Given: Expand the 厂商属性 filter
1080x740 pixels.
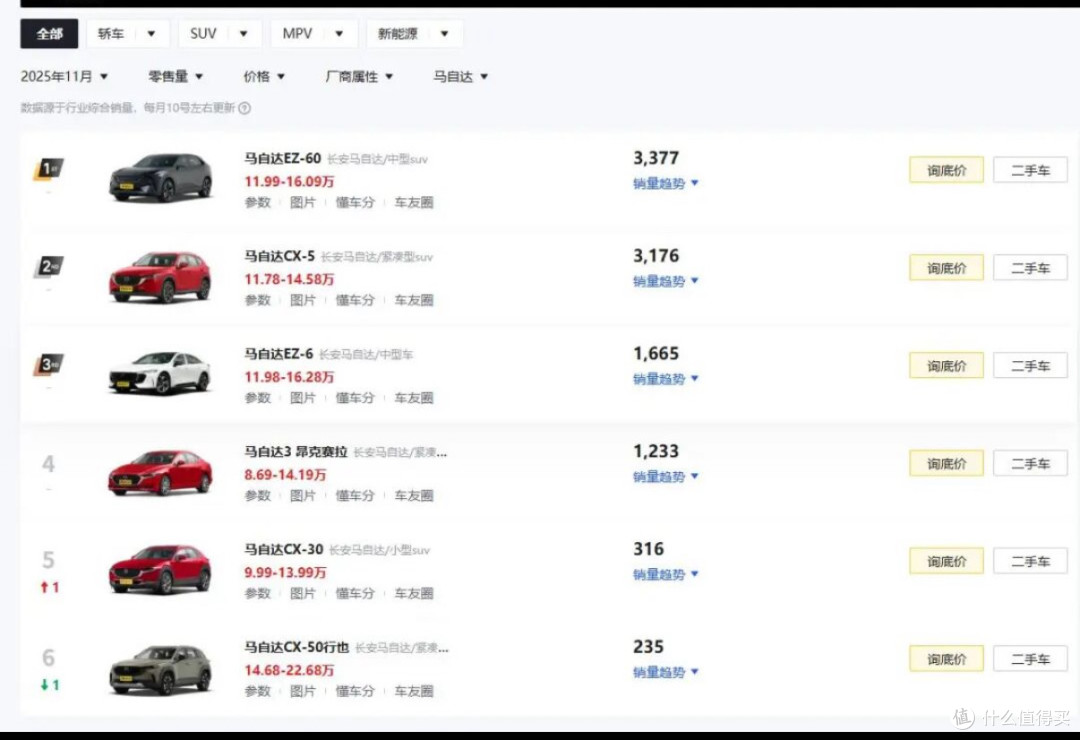Looking at the screenshot, I should tap(359, 76).
